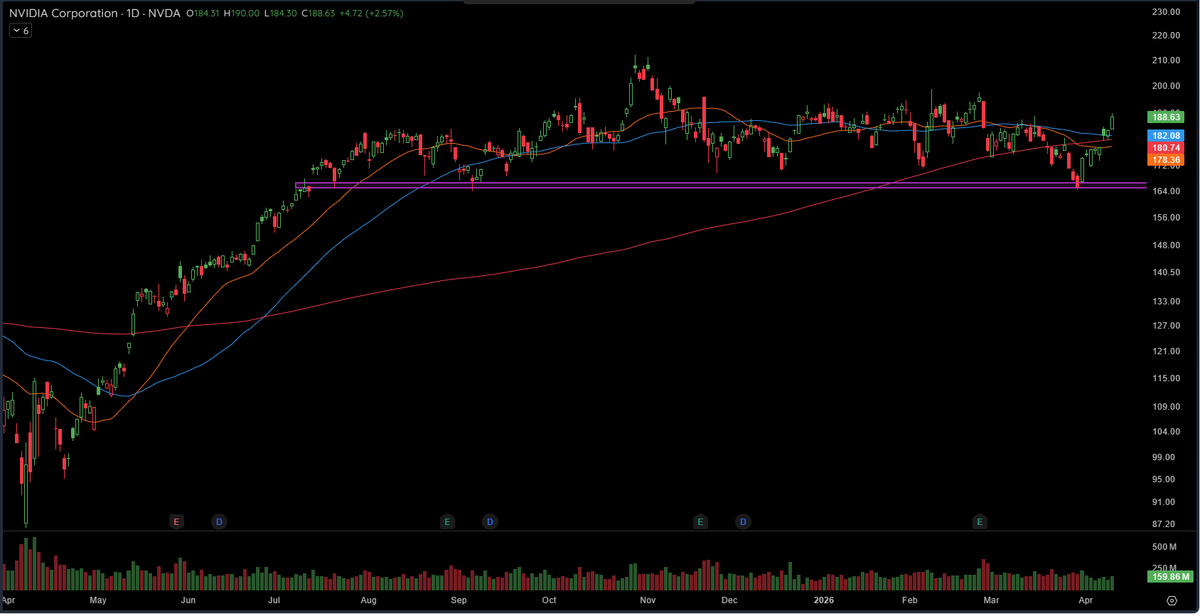Select the dividend marker in early December
The image size is (1200, 616).
click(x=743, y=522)
